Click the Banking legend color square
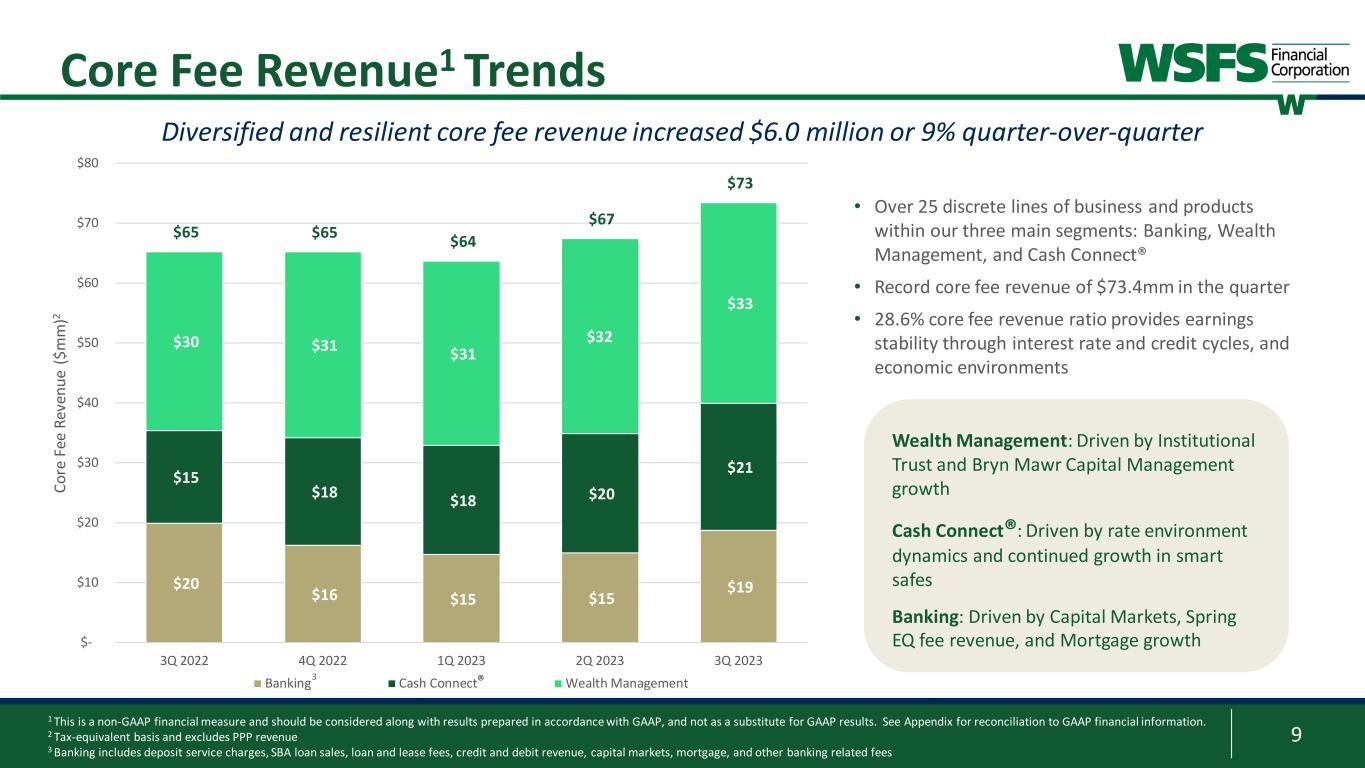The width and height of the screenshot is (1365, 768). pos(258,683)
